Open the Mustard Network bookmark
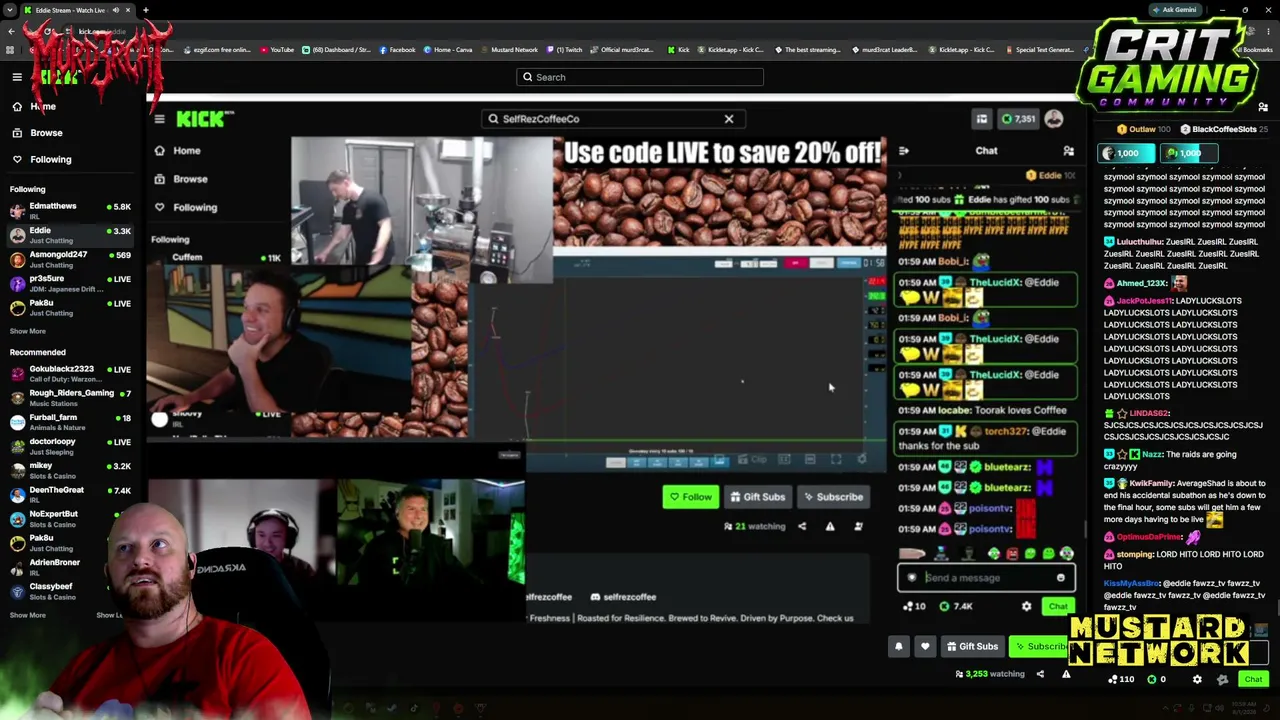Viewport: 1280px width, 720px height. [509, 49]
